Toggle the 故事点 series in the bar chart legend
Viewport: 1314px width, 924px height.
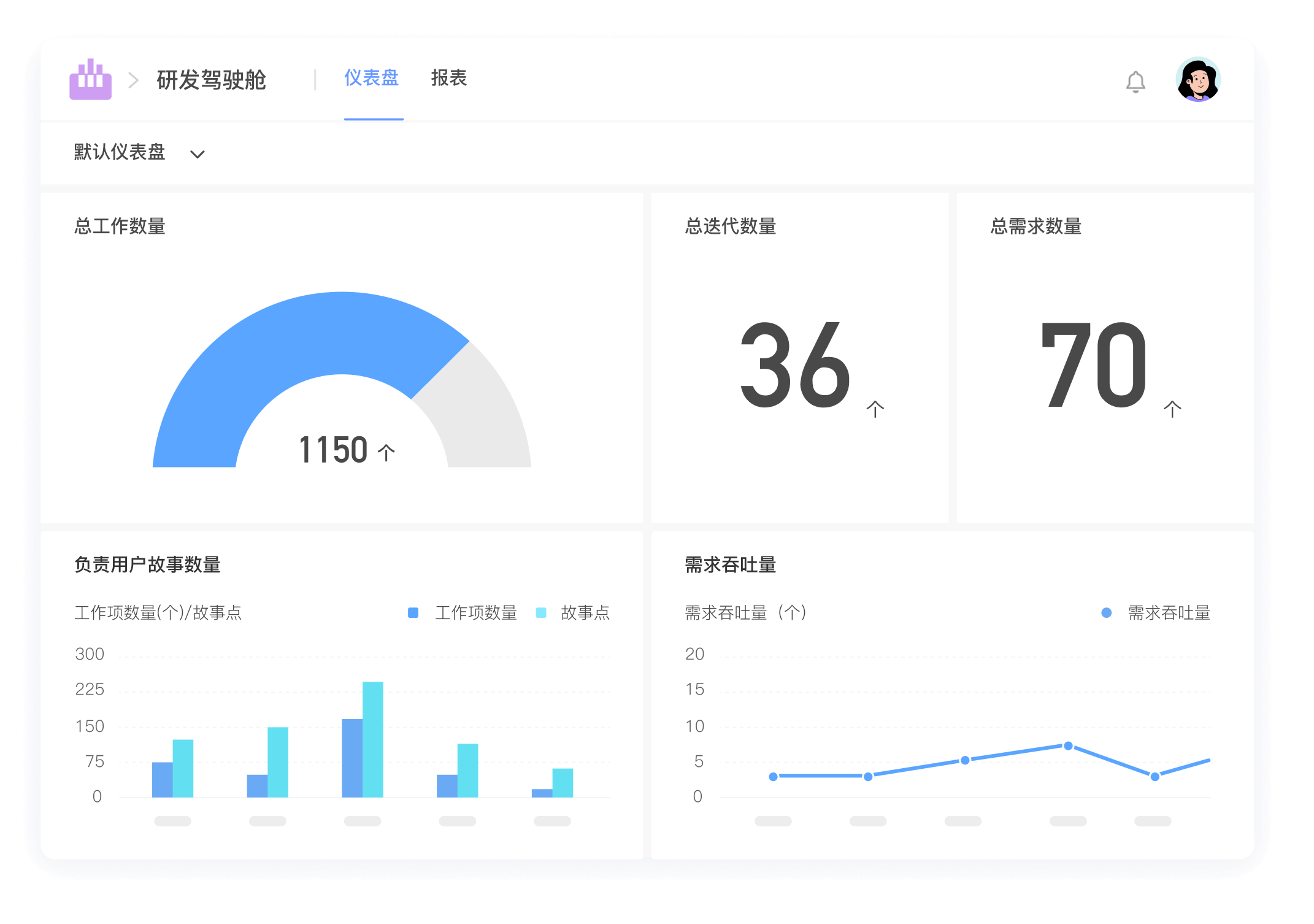coord(583,612)
